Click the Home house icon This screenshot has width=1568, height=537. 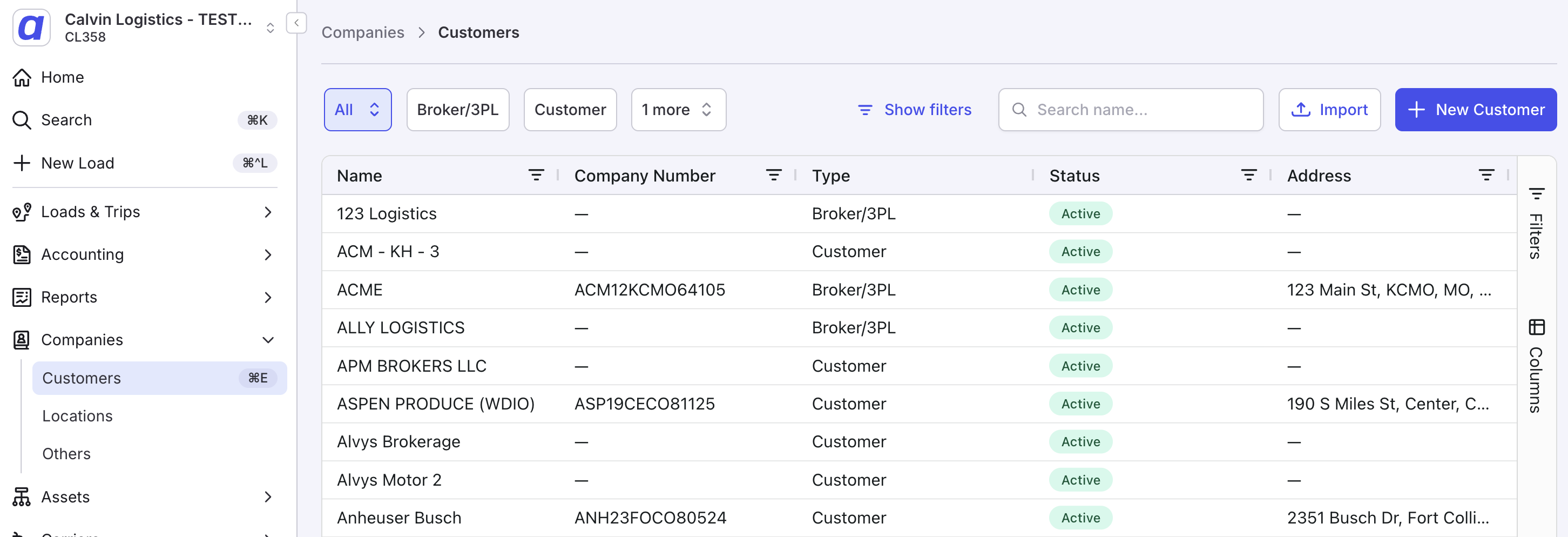click(x=22, y=77)
